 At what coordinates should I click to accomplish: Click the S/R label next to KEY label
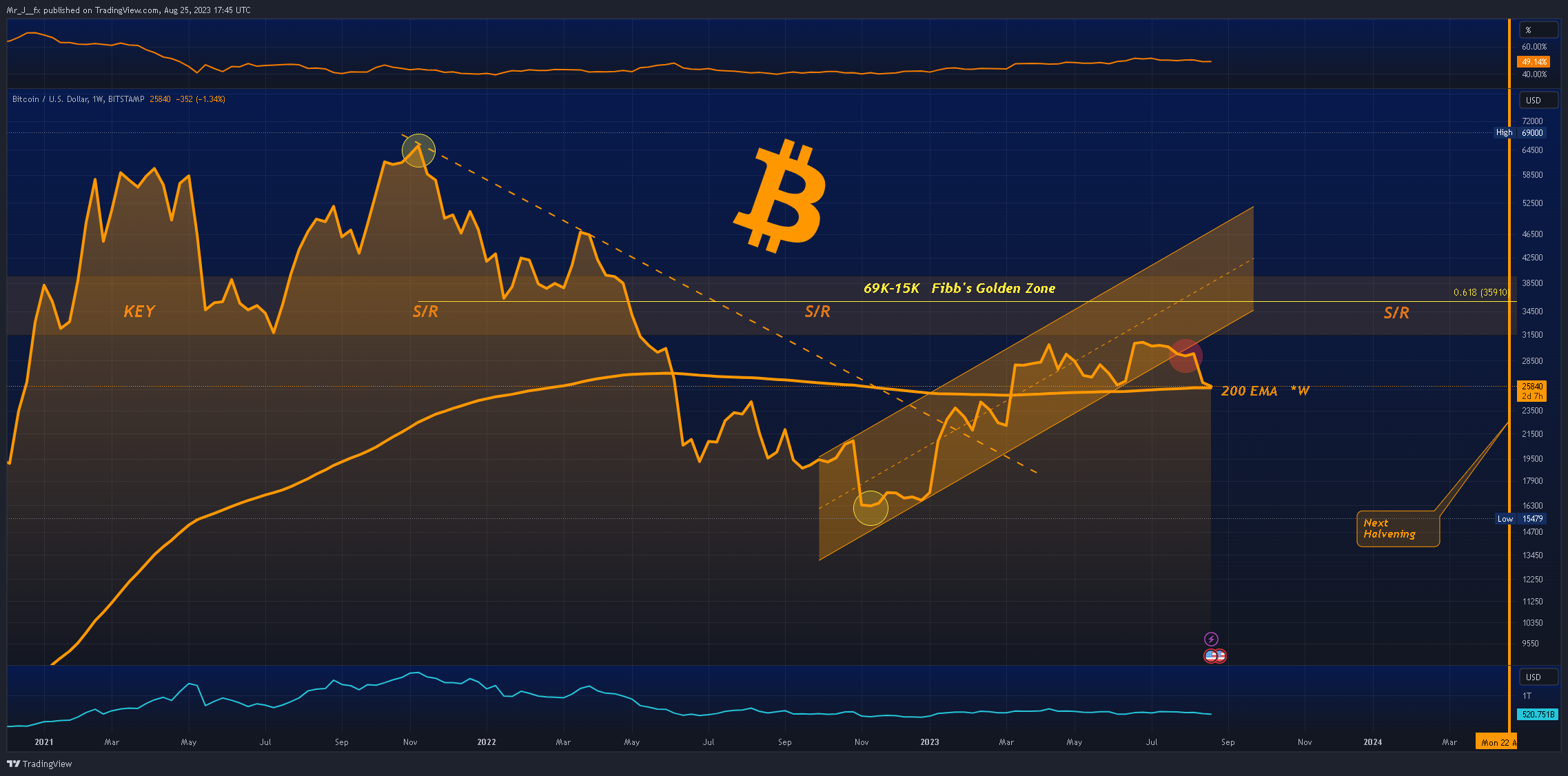tap(425, 312)
